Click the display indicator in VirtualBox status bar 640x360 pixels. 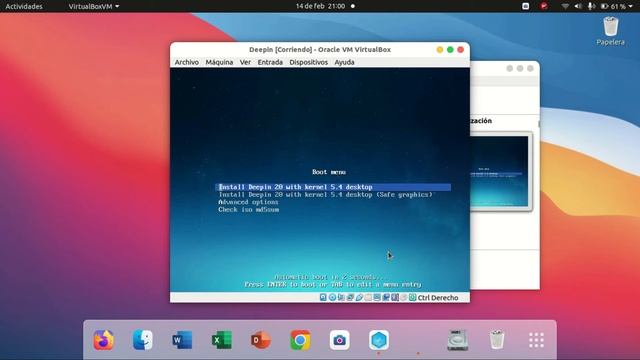(x=377, y=298)
